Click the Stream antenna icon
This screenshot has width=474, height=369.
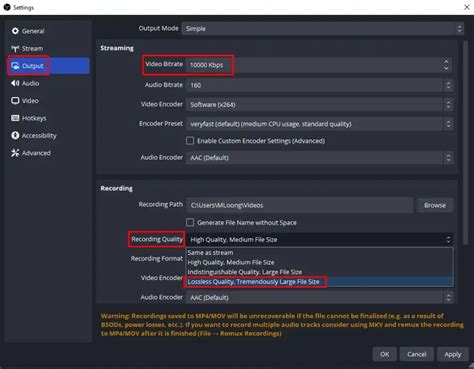[x=15, y=49]
